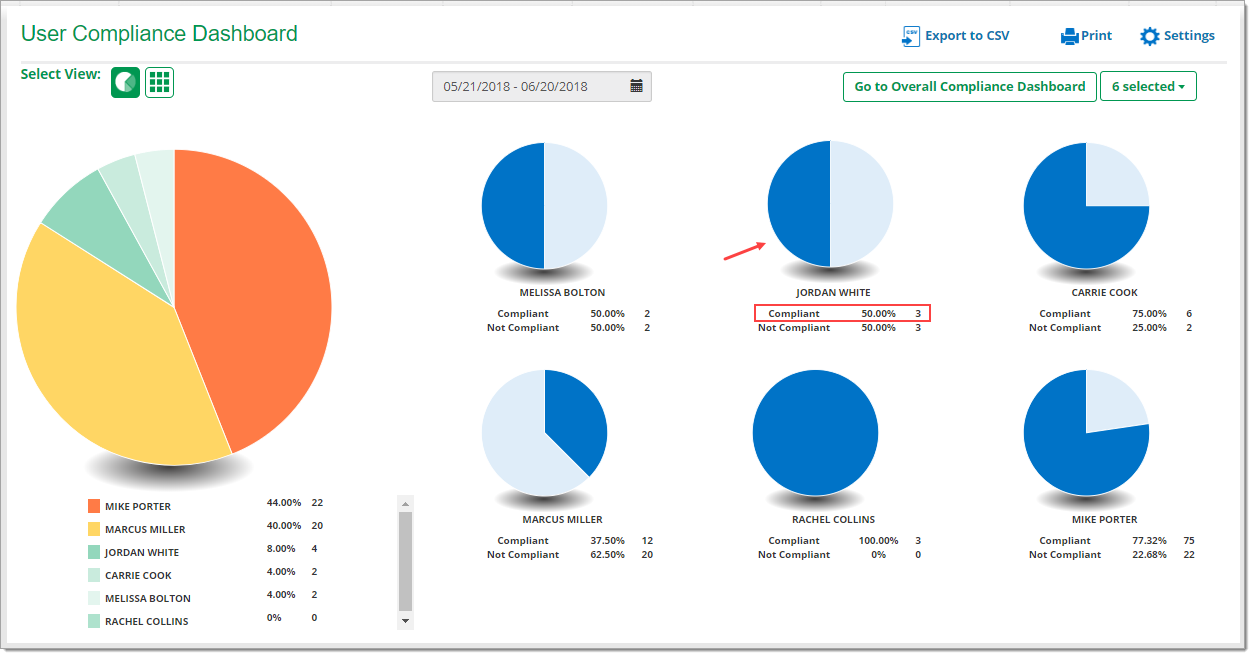Click JORDAN WHITE chart title
The height and width of the screenshot is (656, 1252).
(833, 293)
